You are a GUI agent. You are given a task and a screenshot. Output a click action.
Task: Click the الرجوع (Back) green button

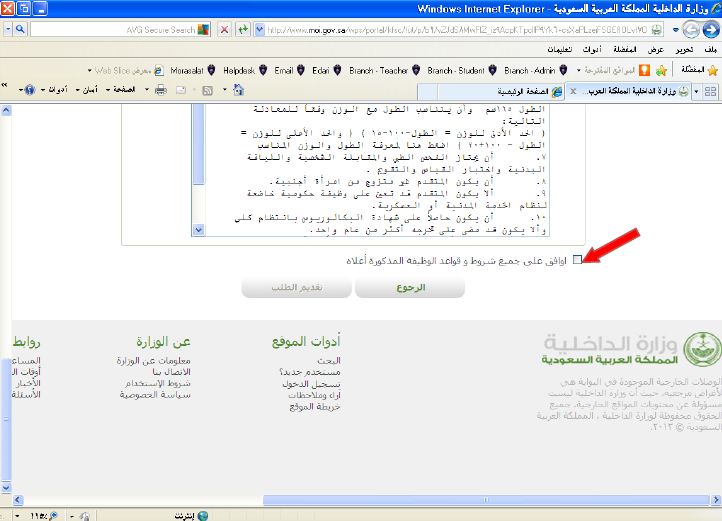pyautogui.click(x=409, y=288)
